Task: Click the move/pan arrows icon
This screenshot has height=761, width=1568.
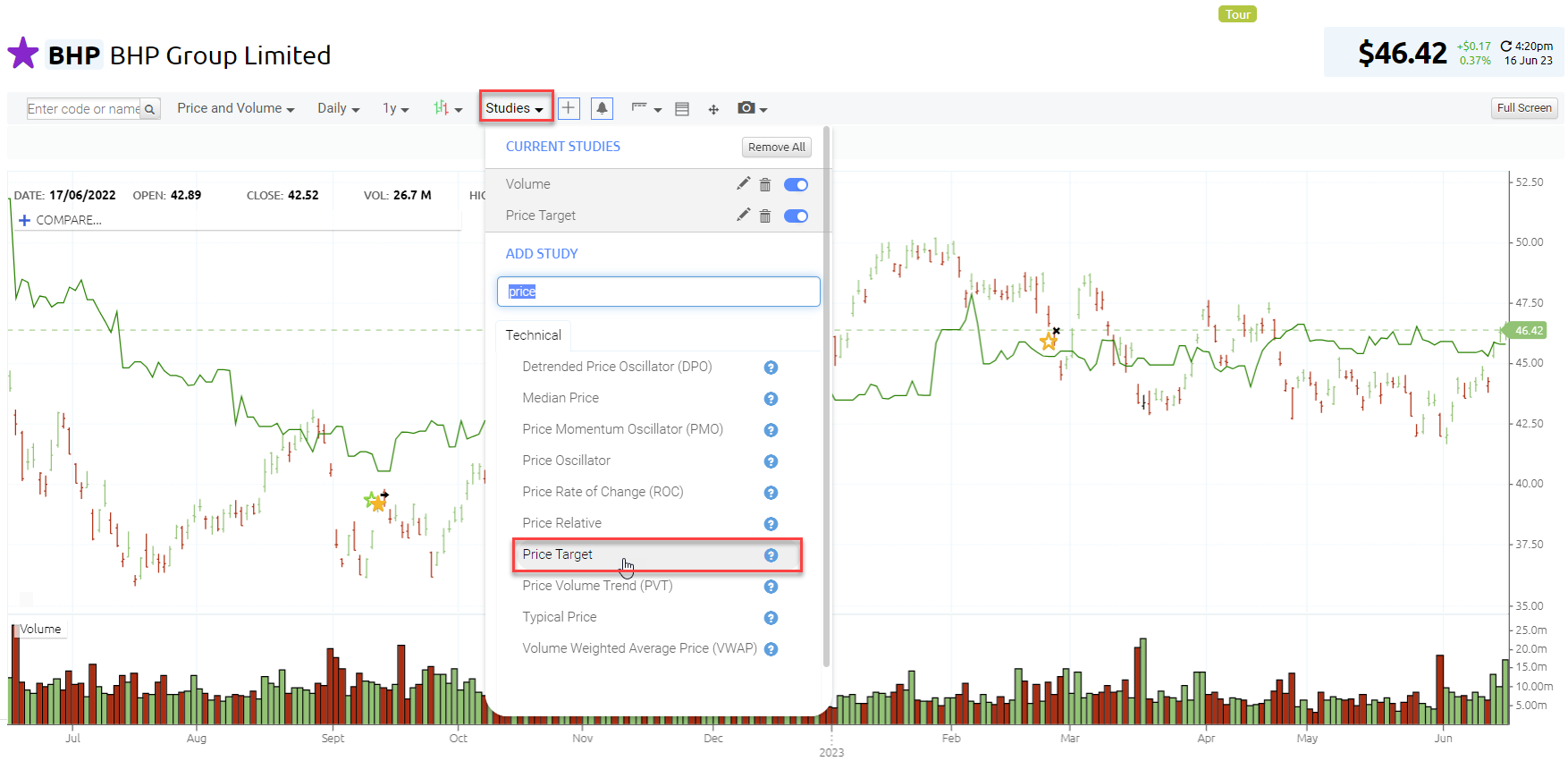Action: click(x=713, y=109)
